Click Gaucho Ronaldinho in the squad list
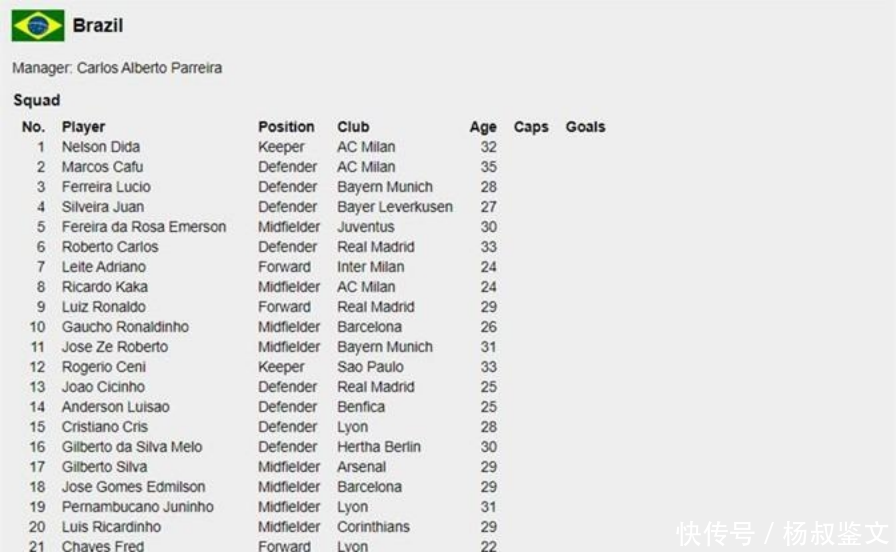Screen dimensions: 896x552 [125, 327]
